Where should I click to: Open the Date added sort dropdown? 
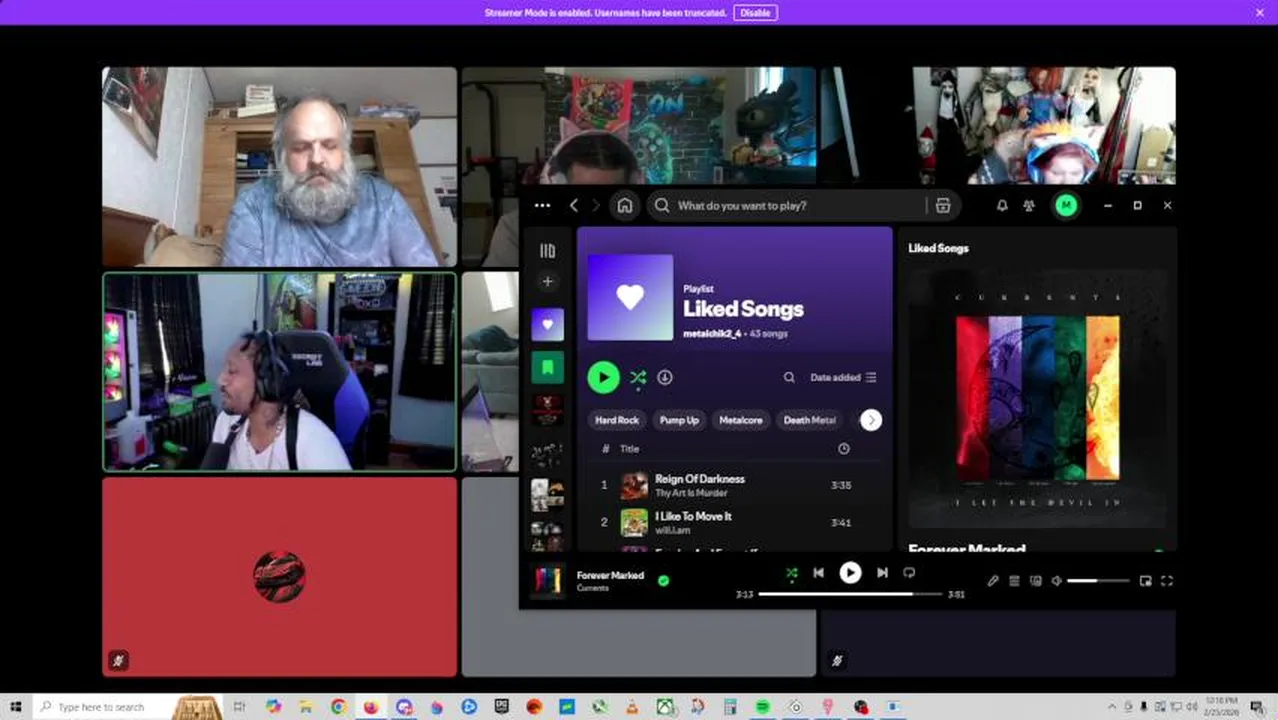[843, 377]
